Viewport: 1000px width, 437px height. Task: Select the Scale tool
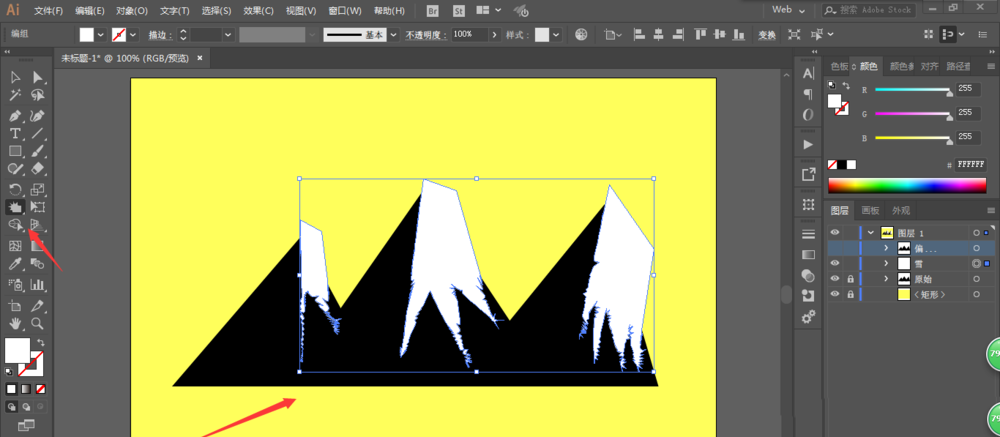pyautogui.click(x=38, y=189)
